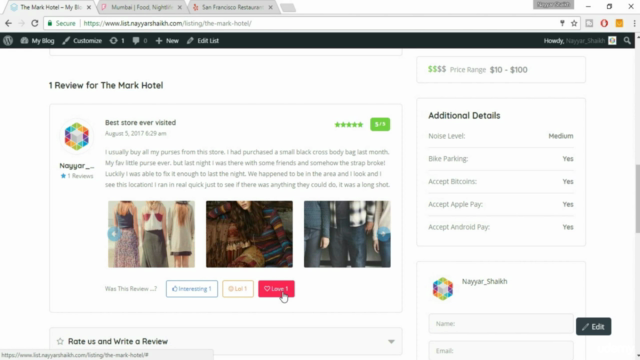Open the Opera extension icon

click(604, 23)
